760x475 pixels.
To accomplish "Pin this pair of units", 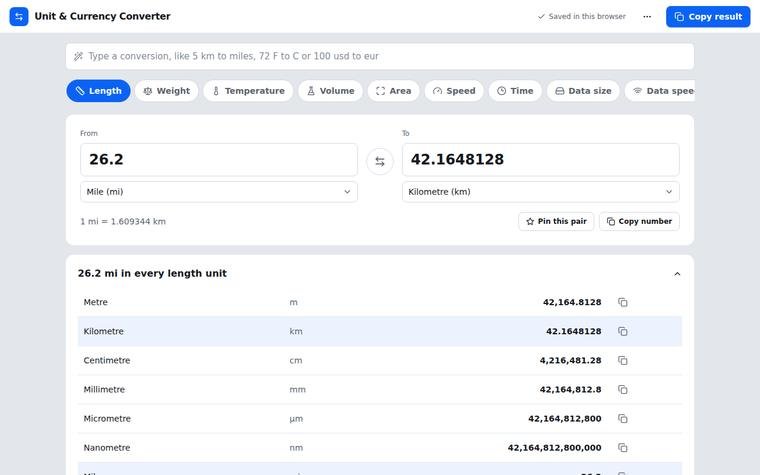I will [556, 222].
